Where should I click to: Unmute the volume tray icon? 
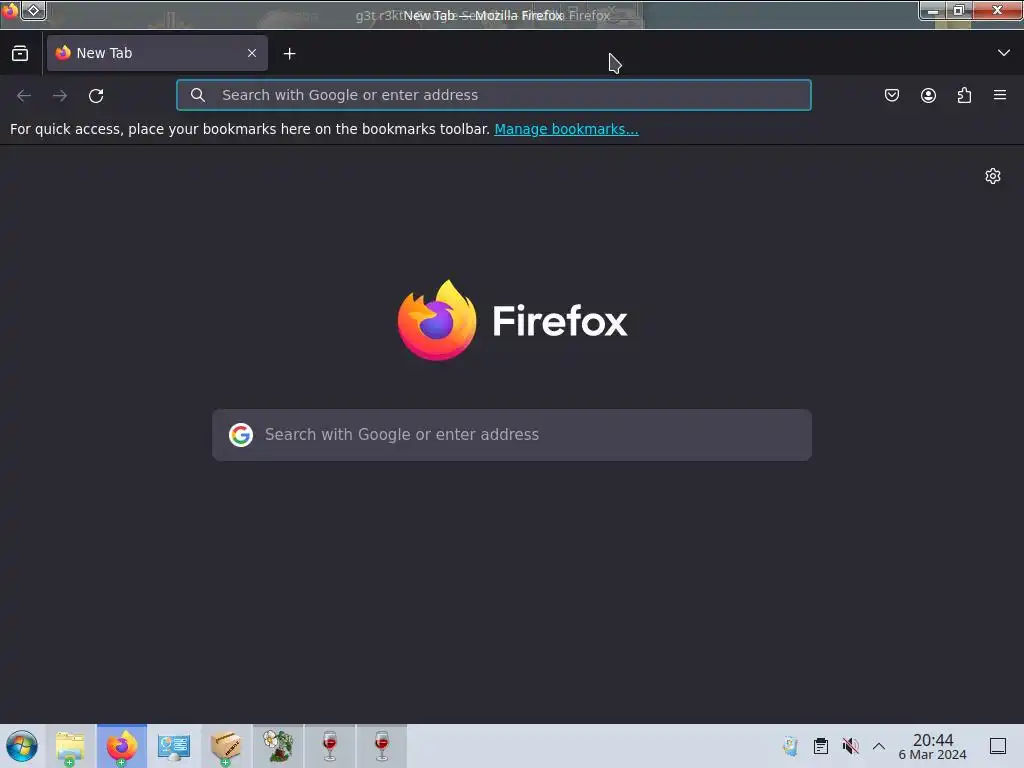point(850,746)
